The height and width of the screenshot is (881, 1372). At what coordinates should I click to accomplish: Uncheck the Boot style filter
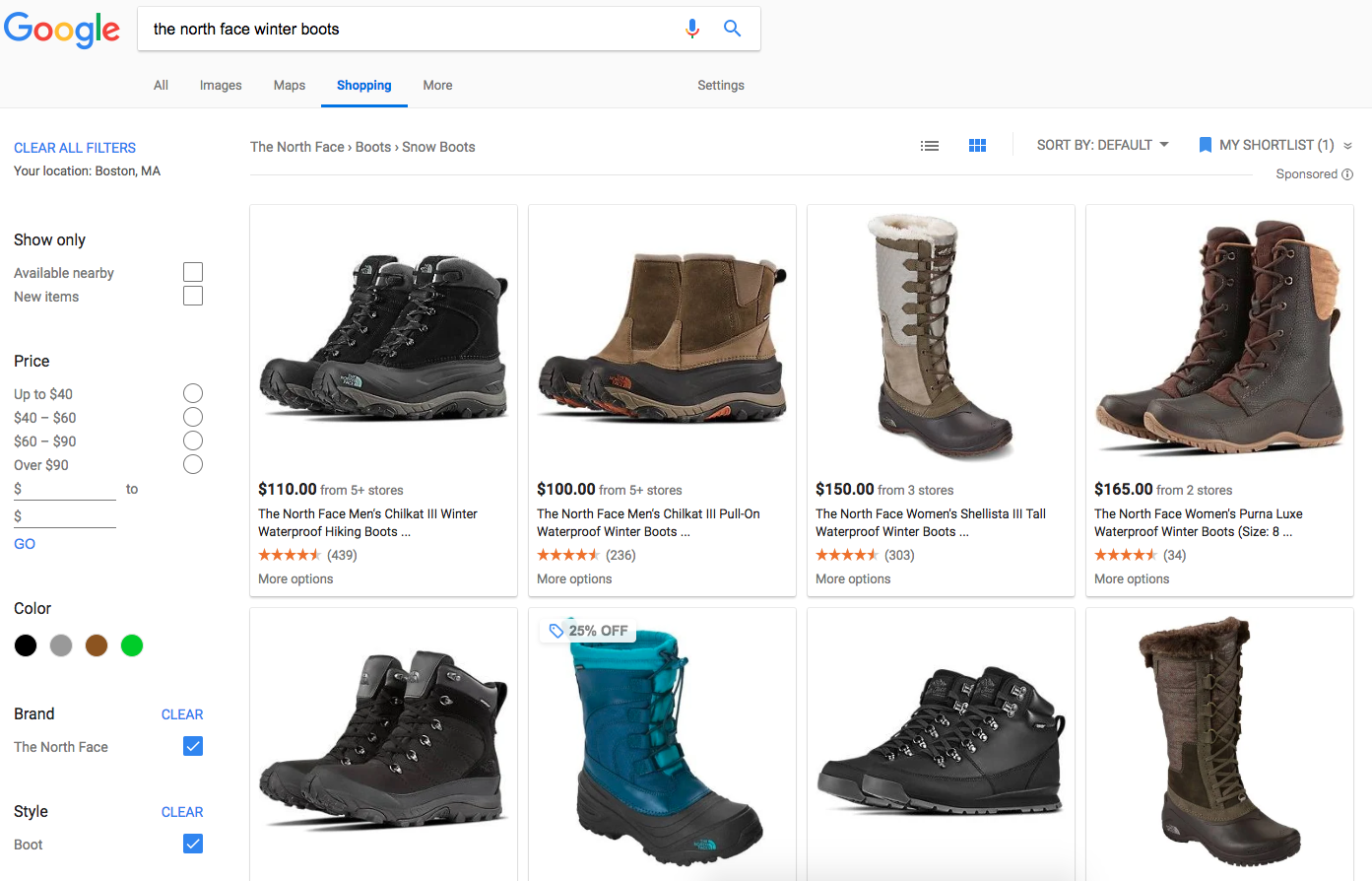193,844
